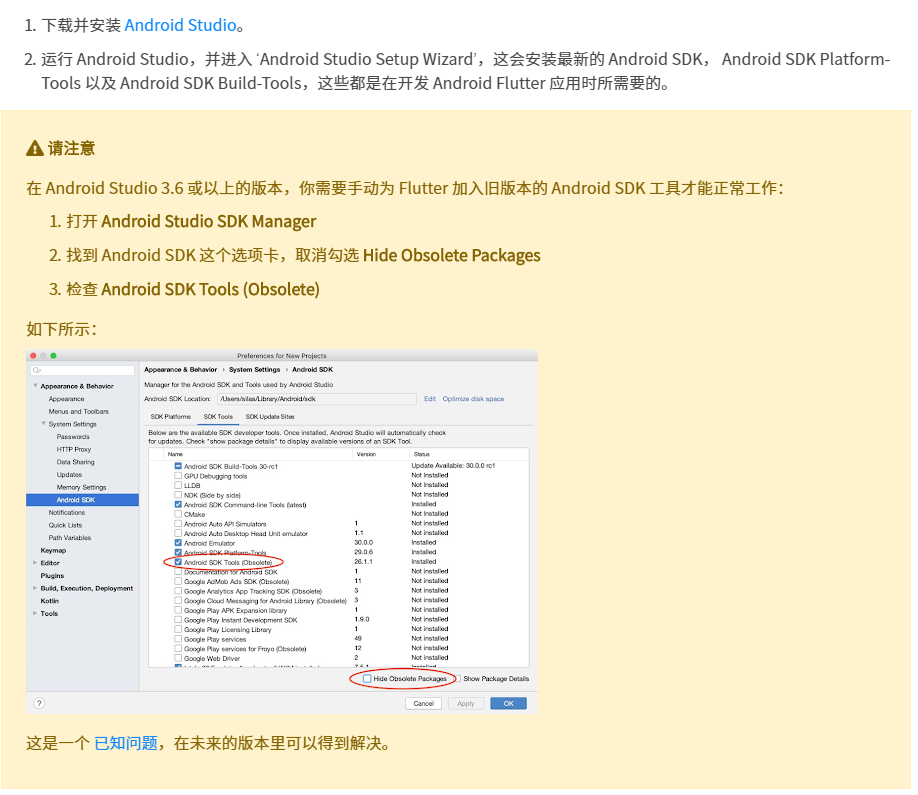The height and width of the screenshot is (795, 918).
Task: Uncheck the Android Emulator checkbox
Action: pos(178,543)
